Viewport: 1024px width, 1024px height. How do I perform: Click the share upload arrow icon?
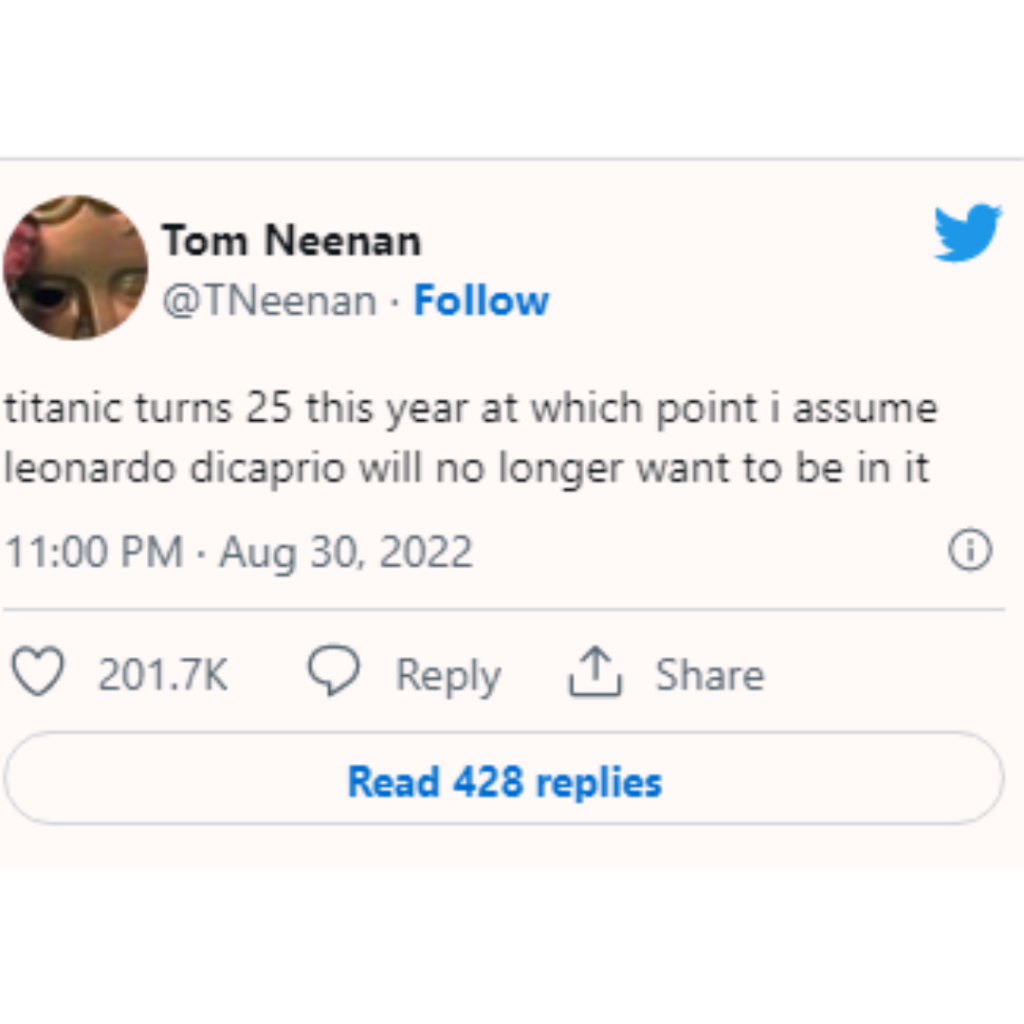click(595, 671)
